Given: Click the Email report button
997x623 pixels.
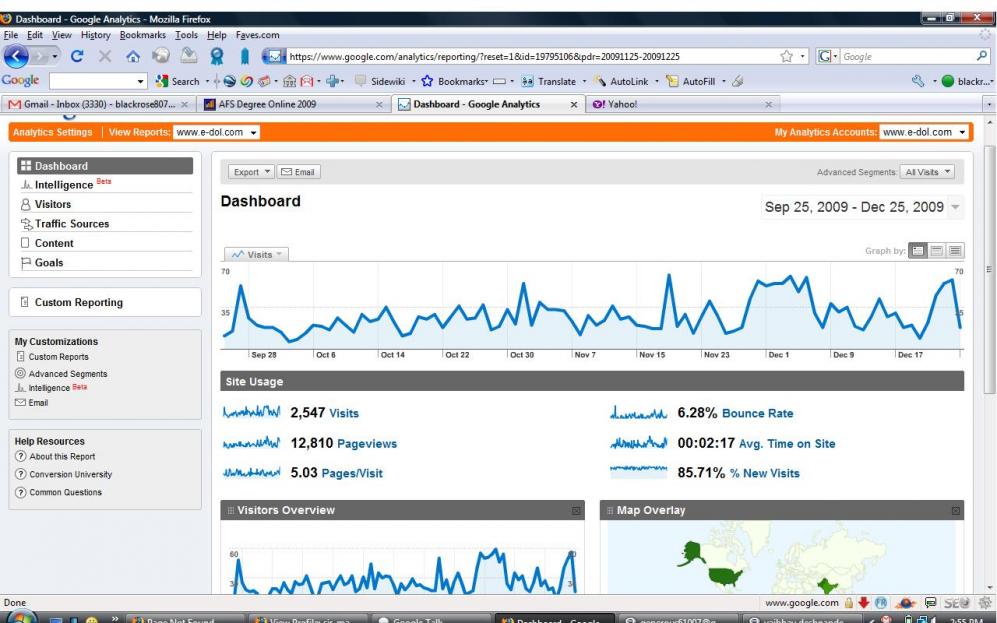Looking at the screenshot, I should coord(298,172).
